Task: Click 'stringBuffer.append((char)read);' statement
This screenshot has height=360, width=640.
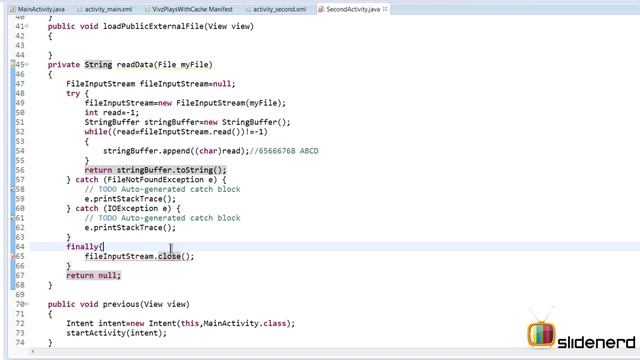Action: click(176, 151)
